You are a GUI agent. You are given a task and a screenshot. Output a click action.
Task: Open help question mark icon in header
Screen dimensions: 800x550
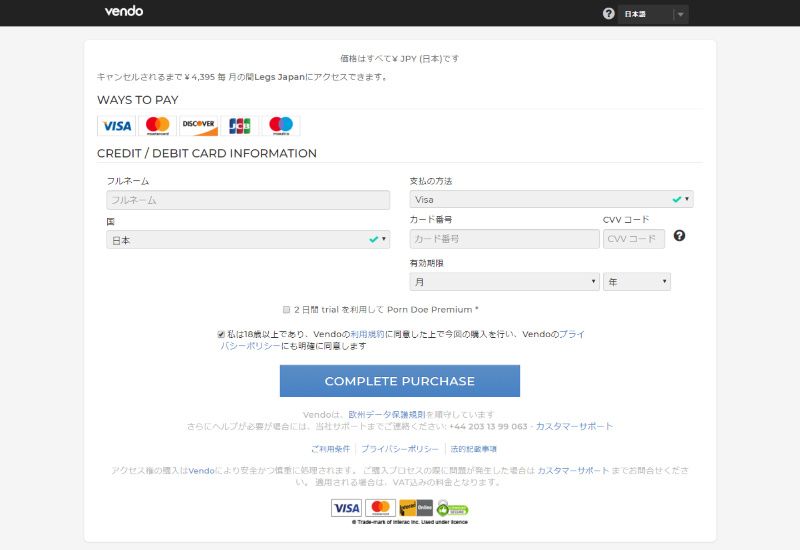coord(608,14)
